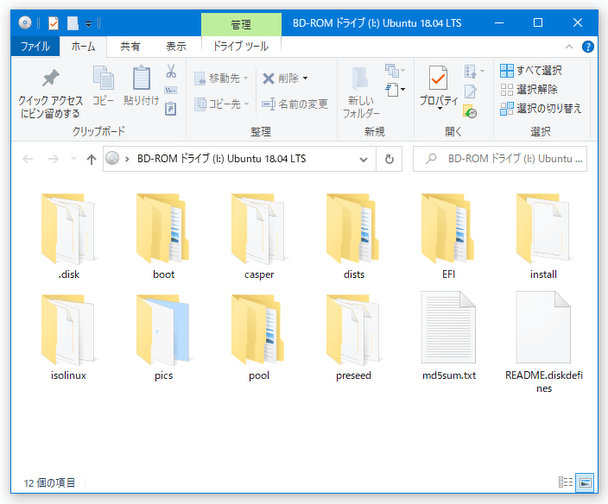This screenshot has height=504, width=608.
Task: Click Rename (名前の変更) in ribbon
Action: tap(295, 104)
